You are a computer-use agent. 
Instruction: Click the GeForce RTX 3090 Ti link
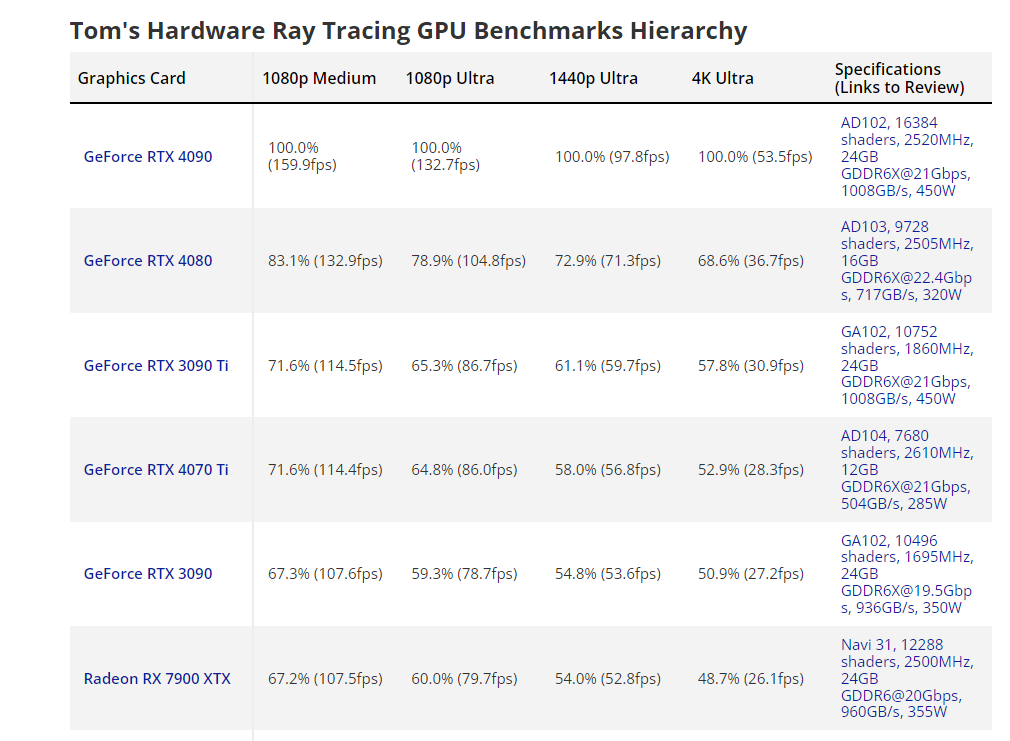156,365
